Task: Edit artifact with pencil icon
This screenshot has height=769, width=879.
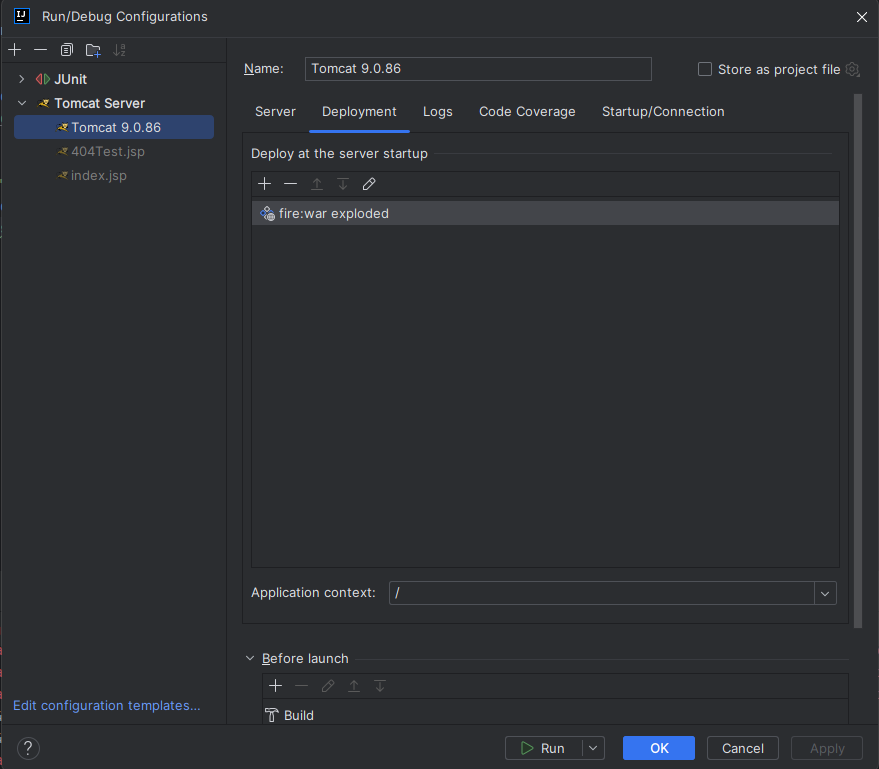Action: 369,184
